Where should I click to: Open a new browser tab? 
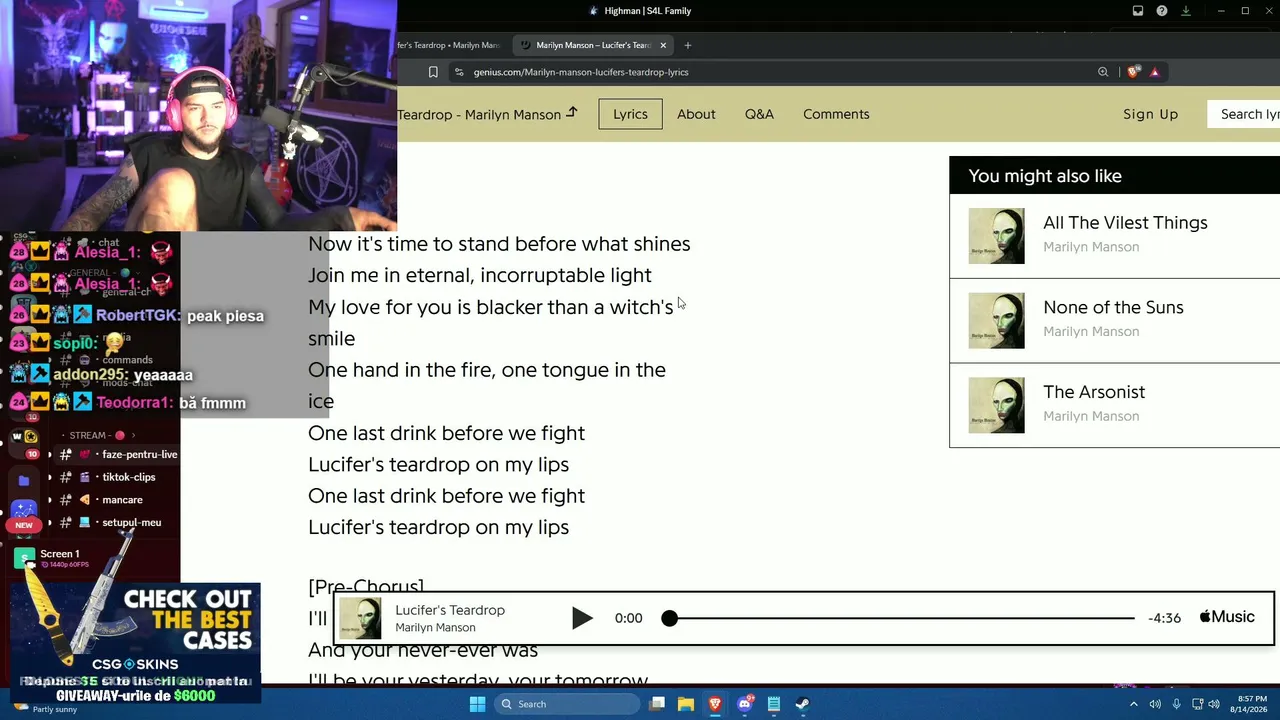pyautogui.click(x=688, y=45)
